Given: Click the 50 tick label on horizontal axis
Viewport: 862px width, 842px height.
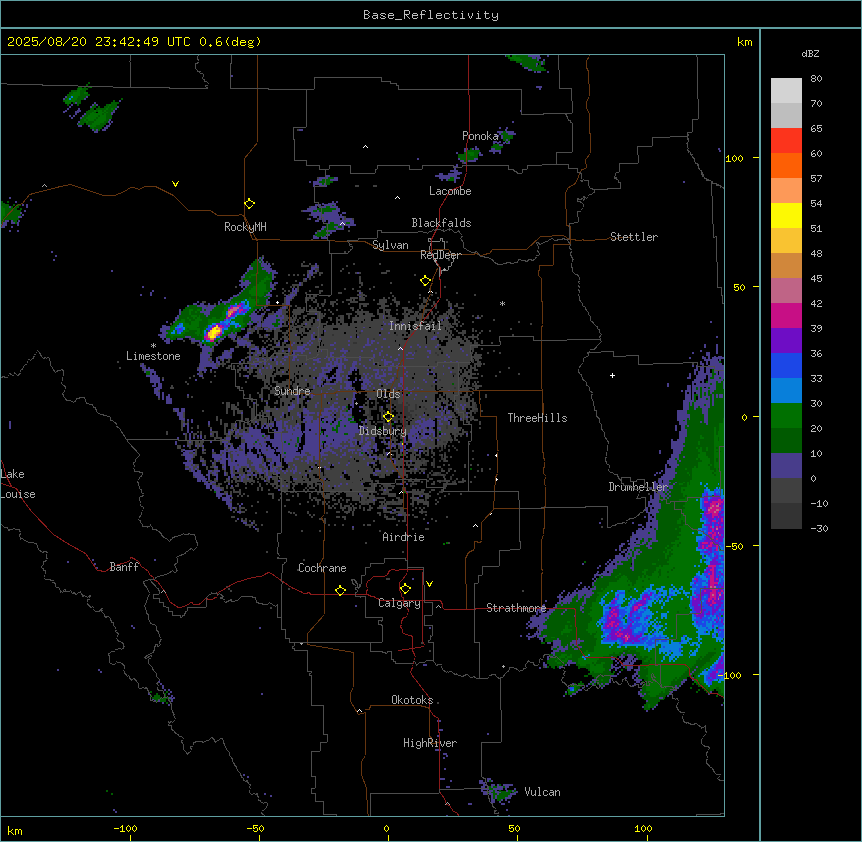Looking at the screenshot, I should pos(514,828).
